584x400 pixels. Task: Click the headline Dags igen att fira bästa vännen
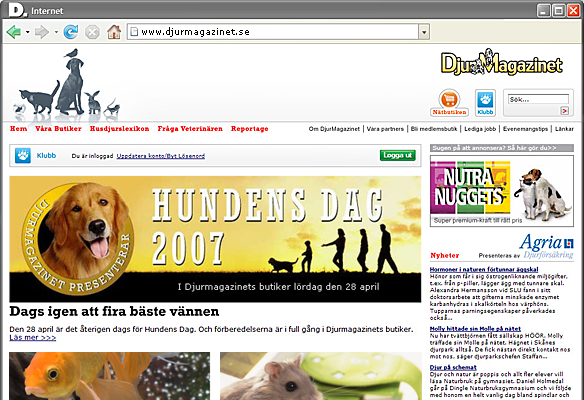pyautogui.click(x=114, y=311)
